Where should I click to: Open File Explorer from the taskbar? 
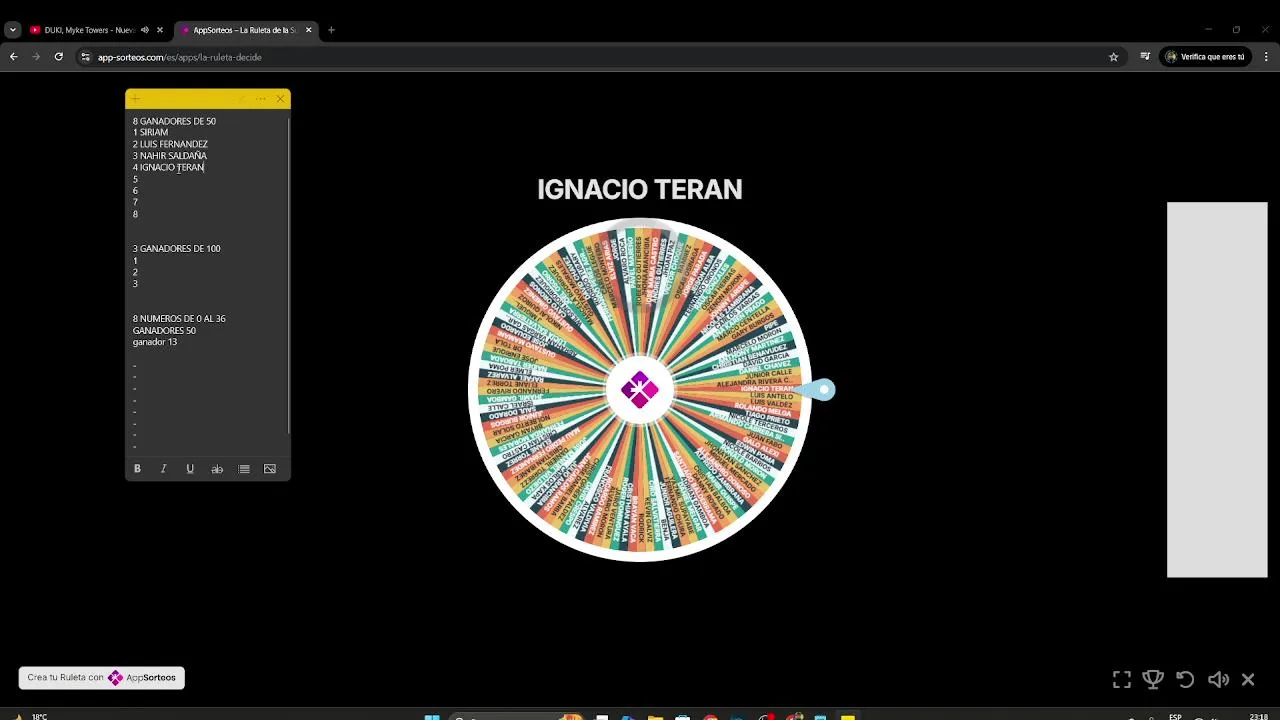coord(656,717)
